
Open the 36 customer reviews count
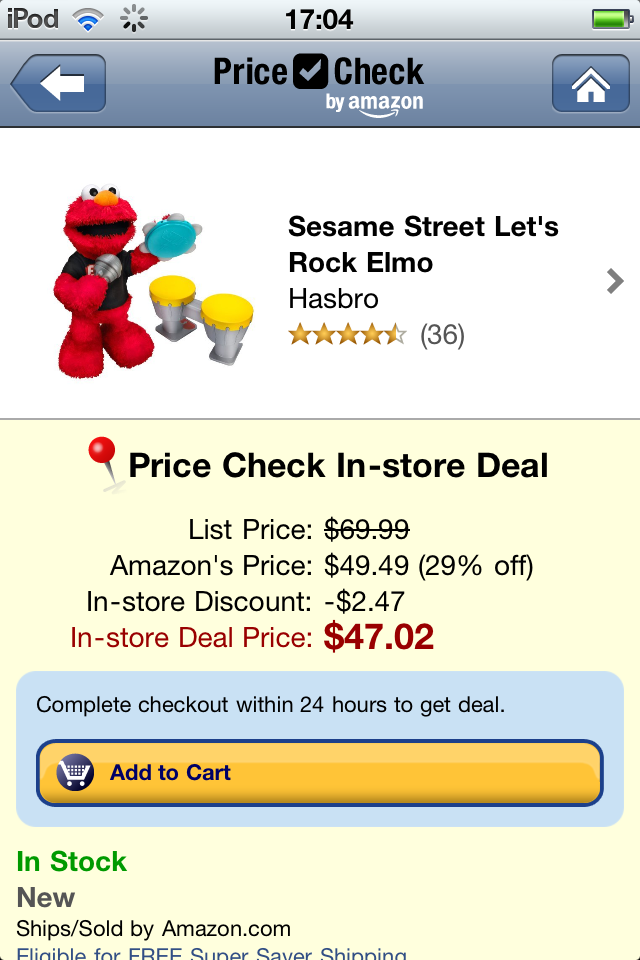[x=442, y=334]
